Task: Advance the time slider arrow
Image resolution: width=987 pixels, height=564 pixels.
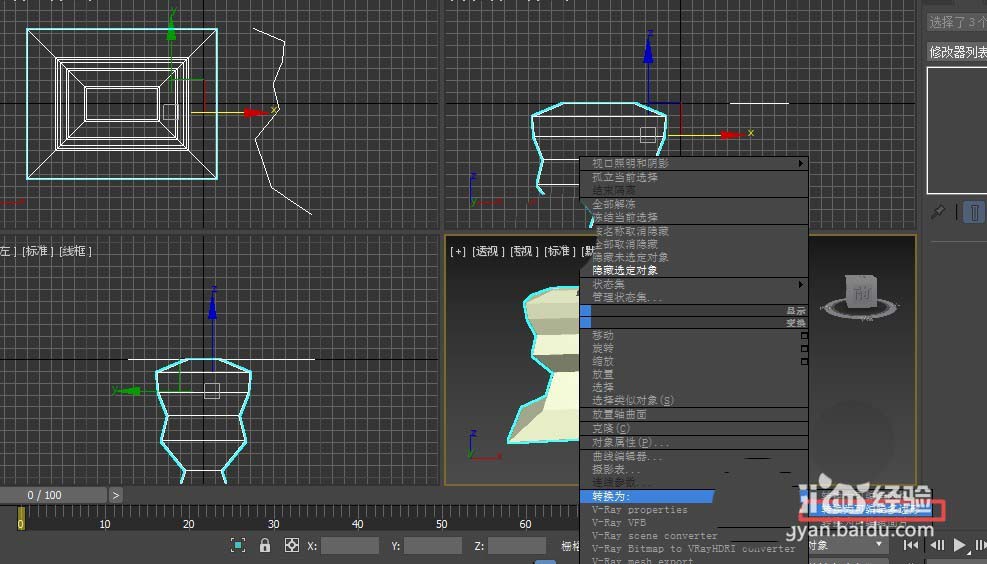Action: point(116,495)
